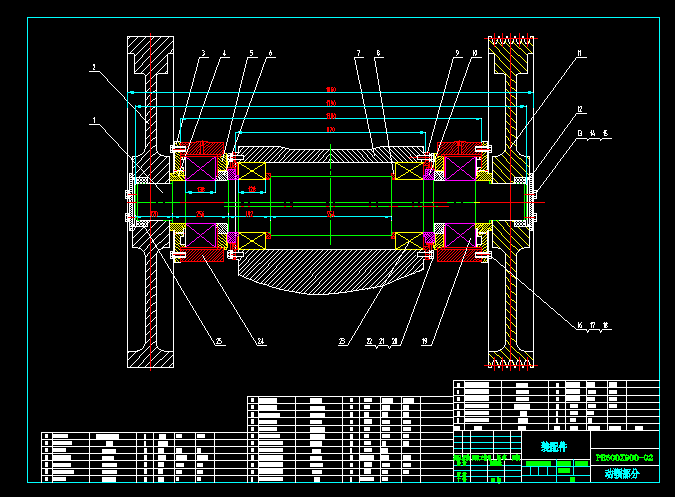This screenshot has width=675, height=497.
Task: Select part callout number 4
Action: pos(224,53)
